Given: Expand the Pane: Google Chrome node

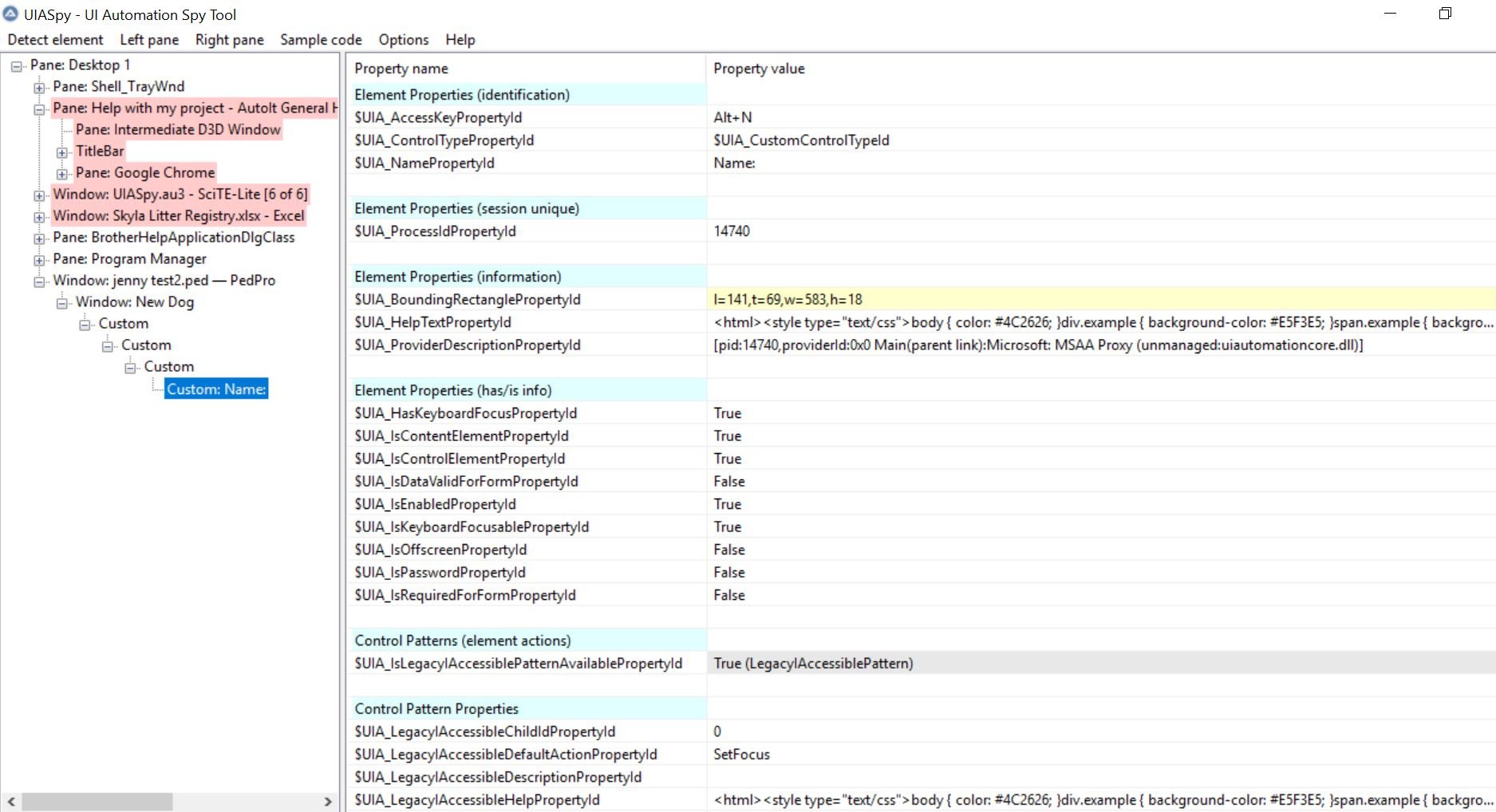Looking at the screenshot, I should (x=62, y=174).
